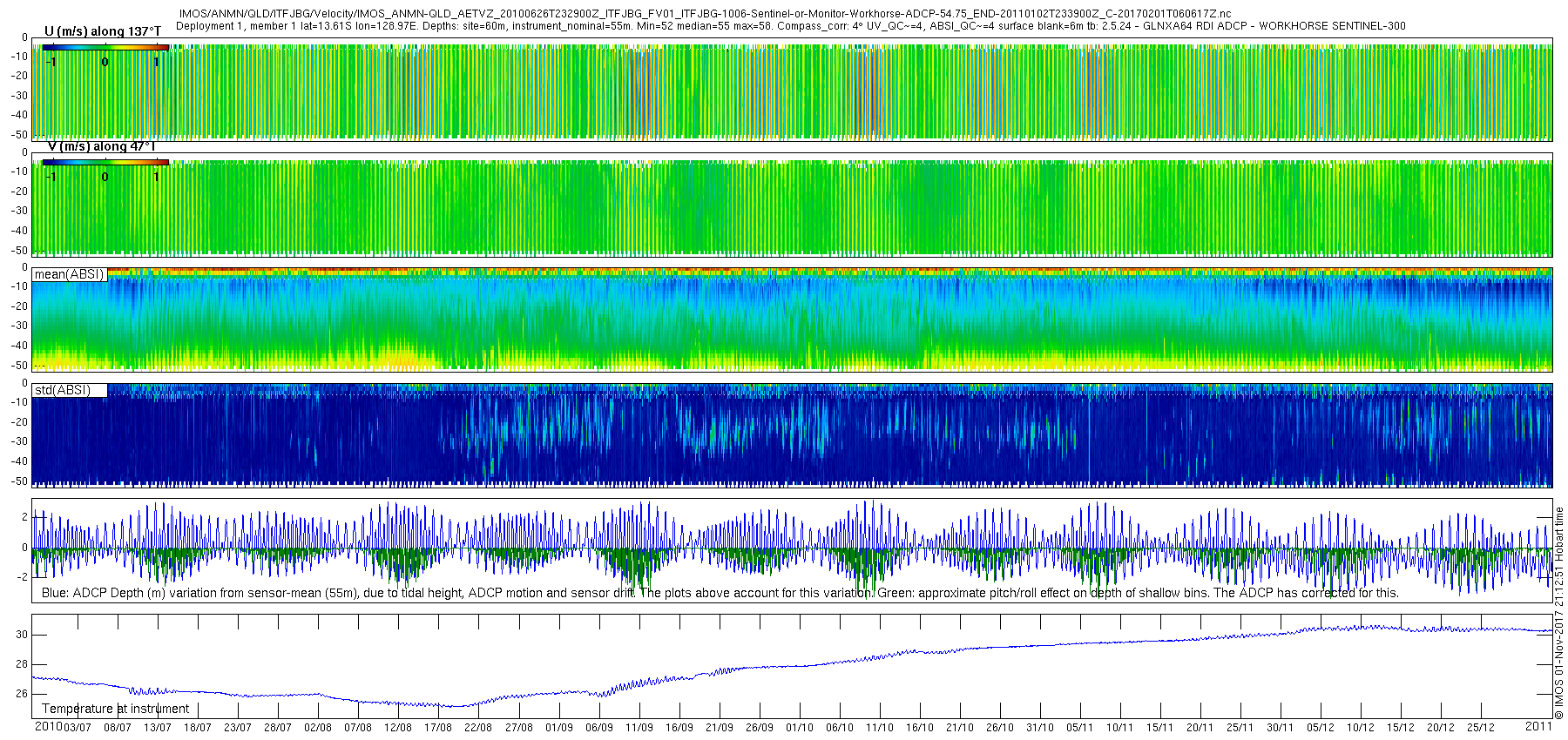Click the "Temperature at instrument" label
Screen dimensions: 1568x740
[115, 709]
